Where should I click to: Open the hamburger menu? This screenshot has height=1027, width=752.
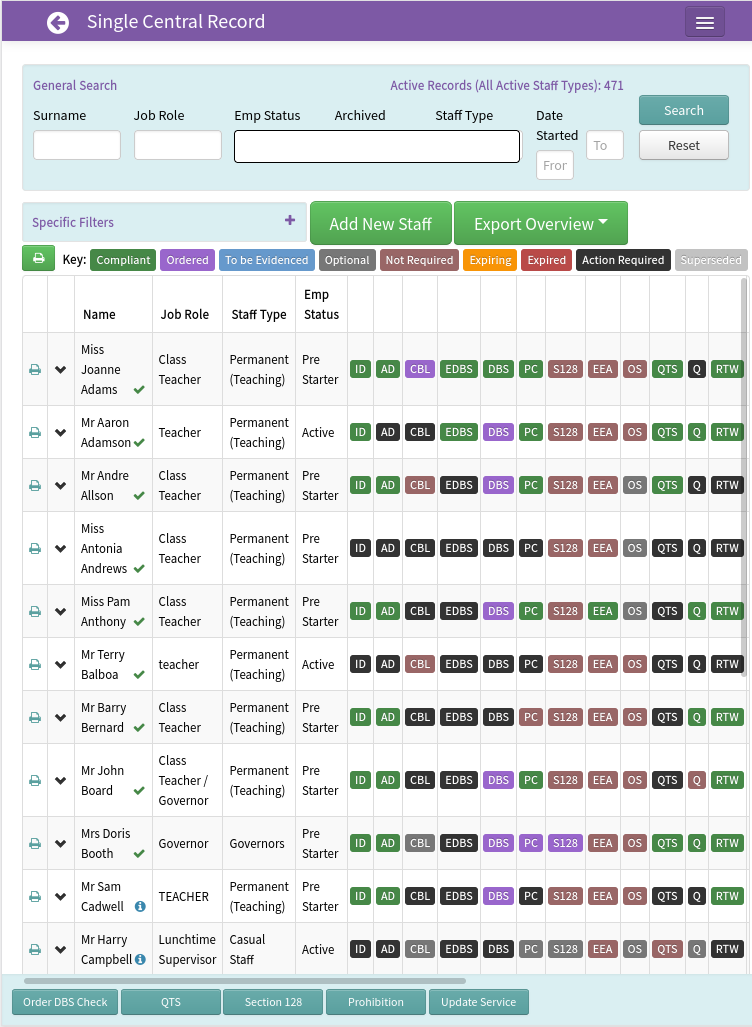coord(705,22)
